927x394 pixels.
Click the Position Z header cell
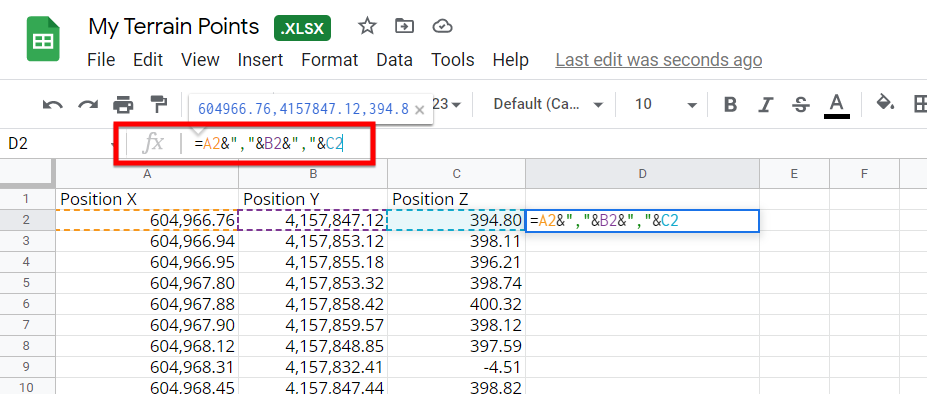click(456, 199)
